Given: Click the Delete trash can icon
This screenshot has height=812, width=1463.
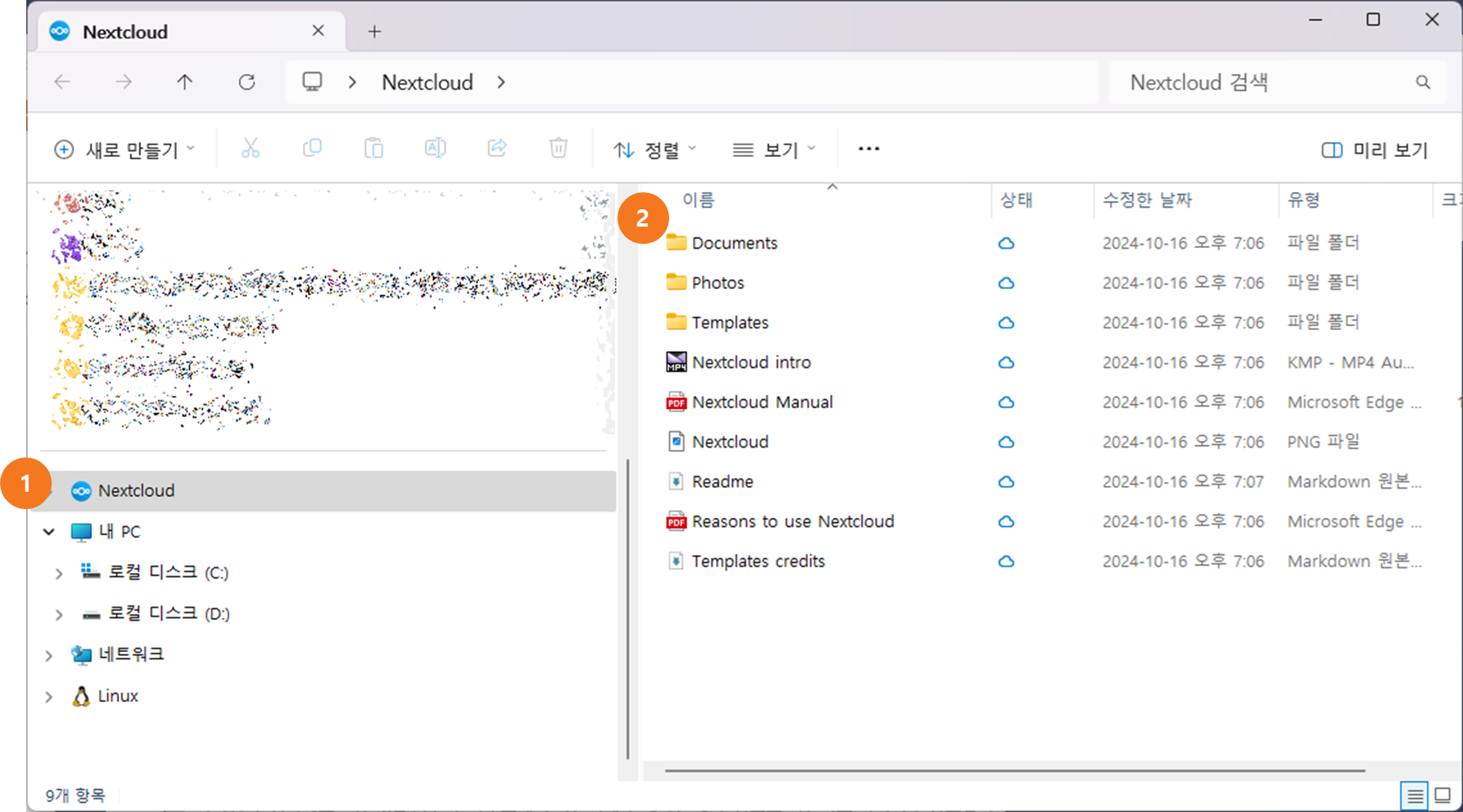Looking at the screenshot, I should [x=558, y=149].
